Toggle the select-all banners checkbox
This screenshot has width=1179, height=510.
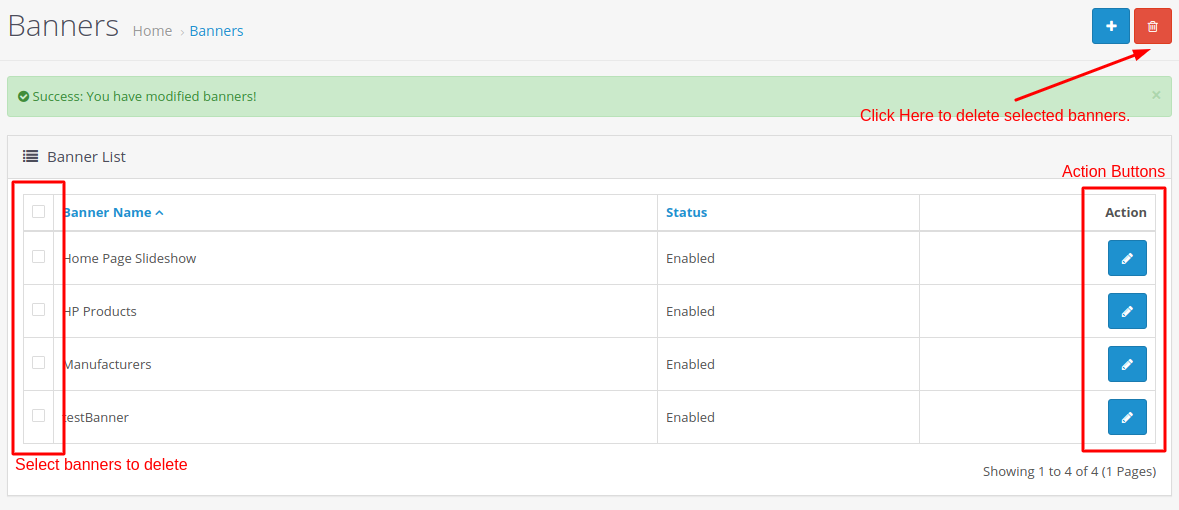[38, 211]
